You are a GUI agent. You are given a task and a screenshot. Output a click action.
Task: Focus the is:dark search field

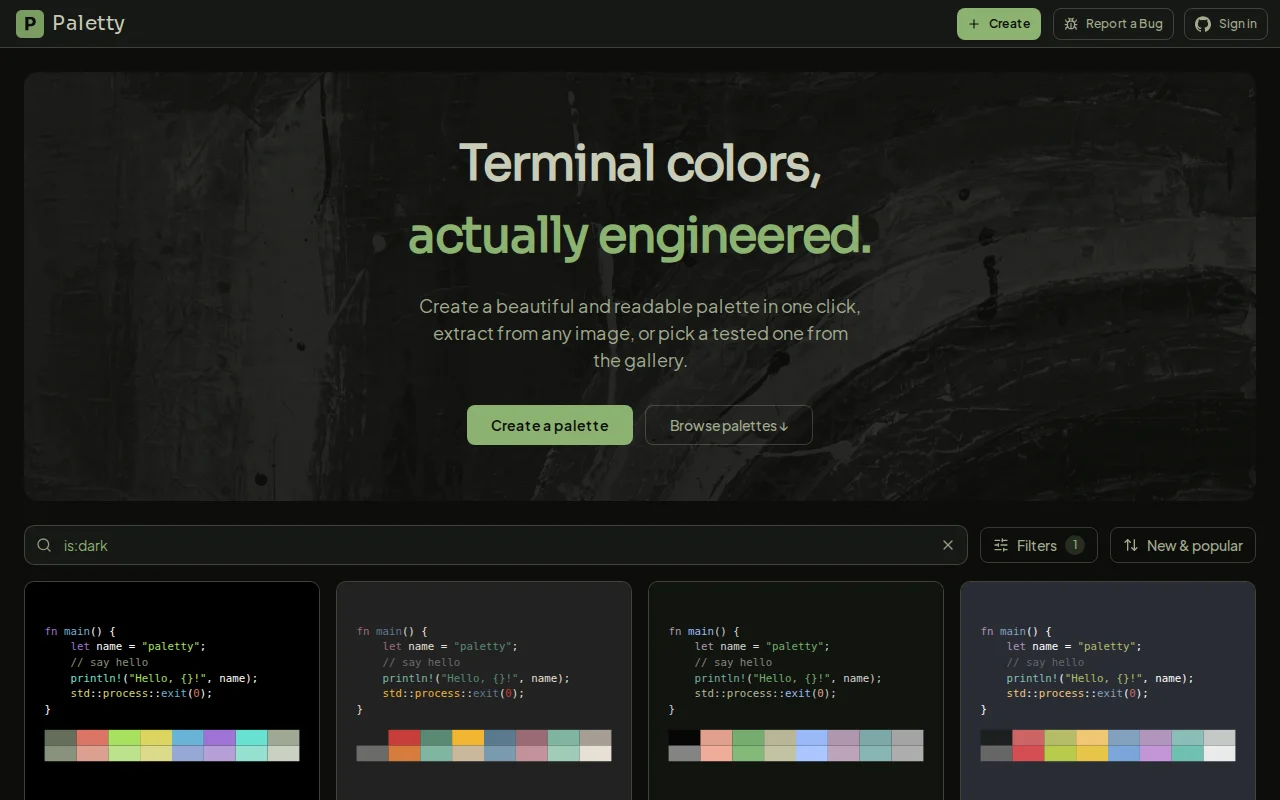496,545
